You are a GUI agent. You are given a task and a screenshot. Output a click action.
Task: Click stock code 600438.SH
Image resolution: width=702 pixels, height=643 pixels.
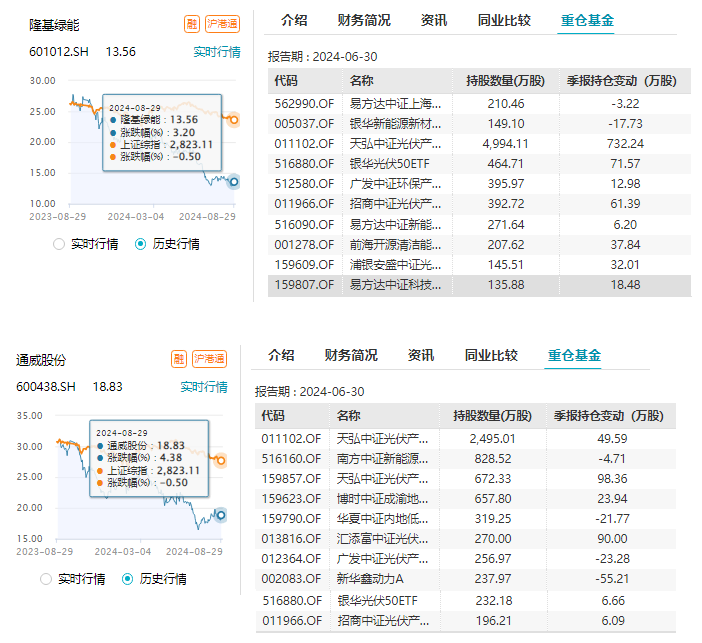[x=46, y=387]
